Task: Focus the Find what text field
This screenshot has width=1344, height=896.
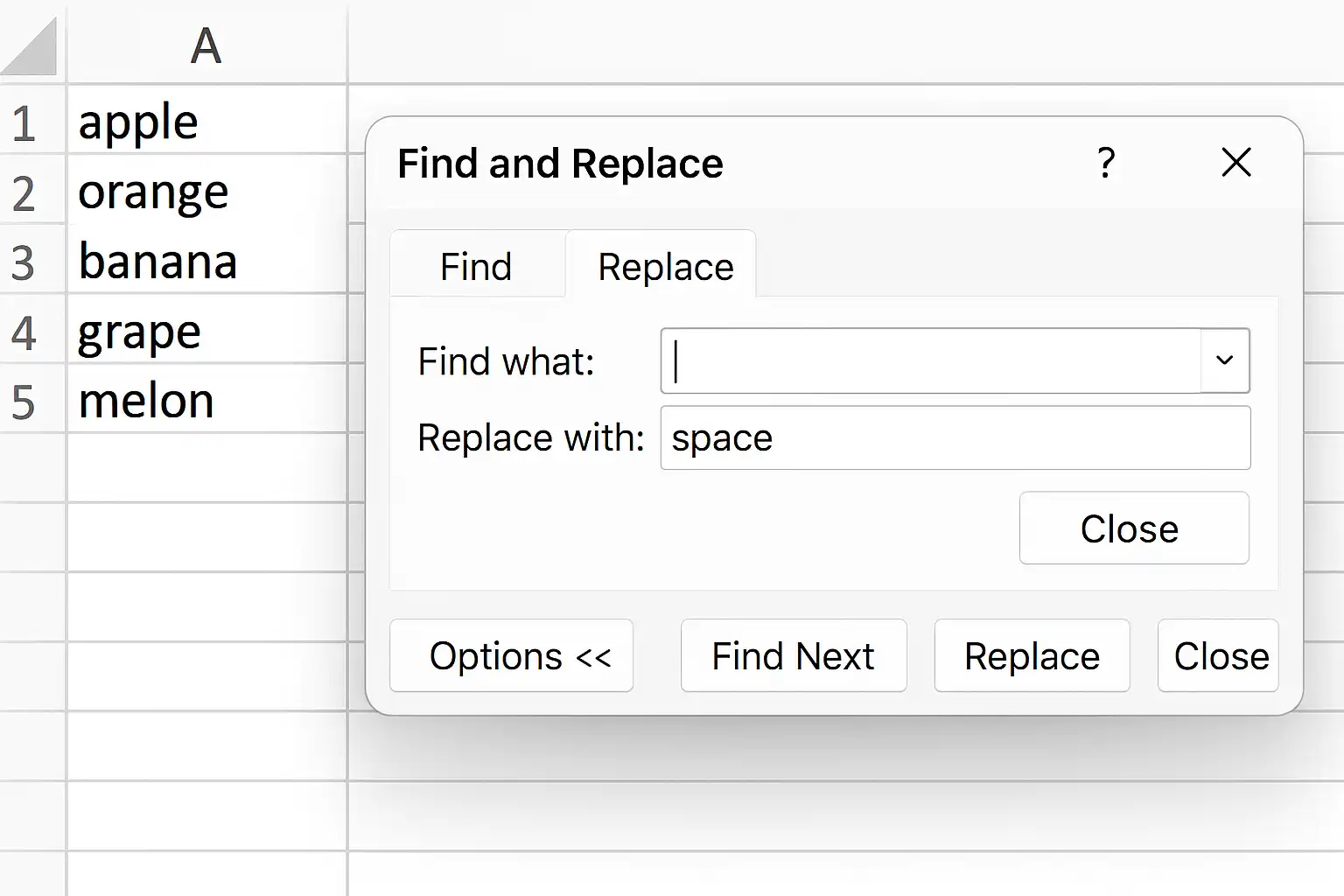Action: (x=931, y=360)
